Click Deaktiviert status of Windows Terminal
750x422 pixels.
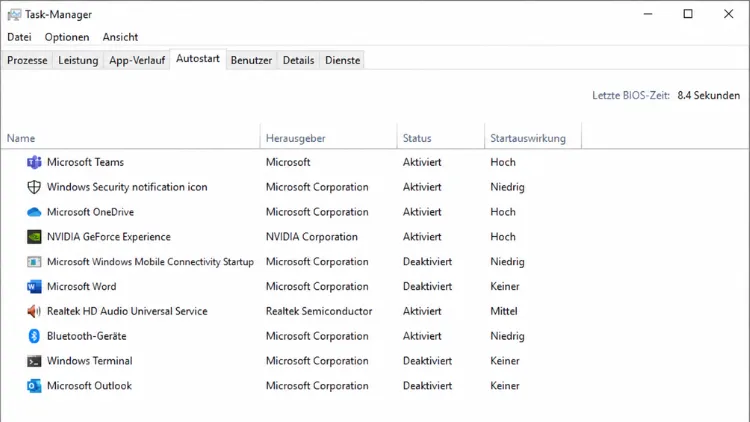coord(427,361)
